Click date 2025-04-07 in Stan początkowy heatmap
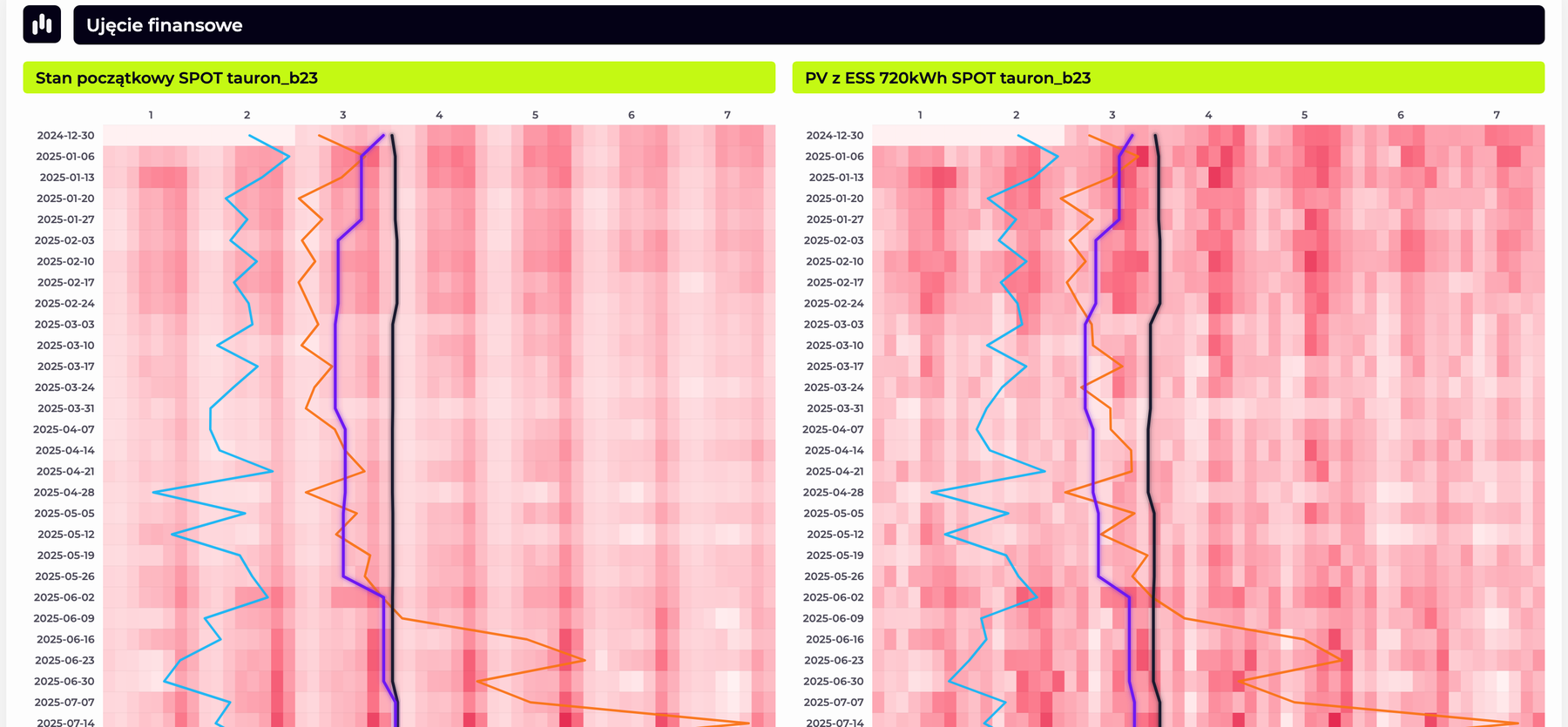Screen dimensions: 1568x727 [x=64, y=429]
